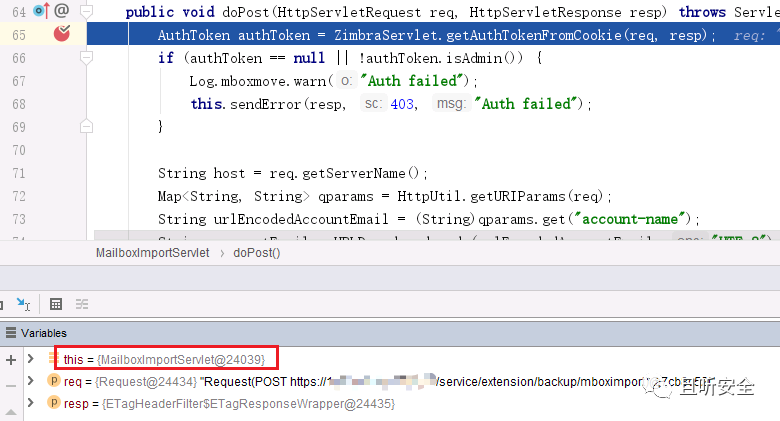Collapse the if block fold on line 66
The image size is (780, 421).
pos(86,58)
